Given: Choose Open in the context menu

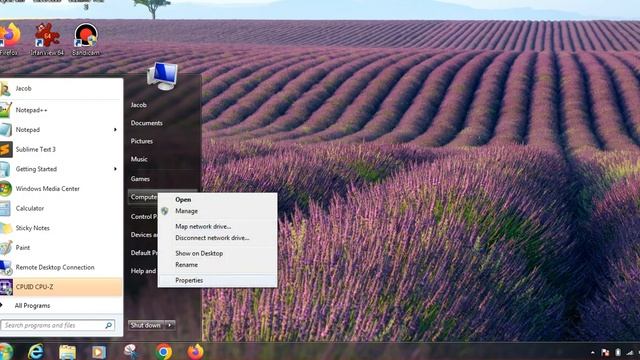Looking at the screenshot, I should coord(218,200).
